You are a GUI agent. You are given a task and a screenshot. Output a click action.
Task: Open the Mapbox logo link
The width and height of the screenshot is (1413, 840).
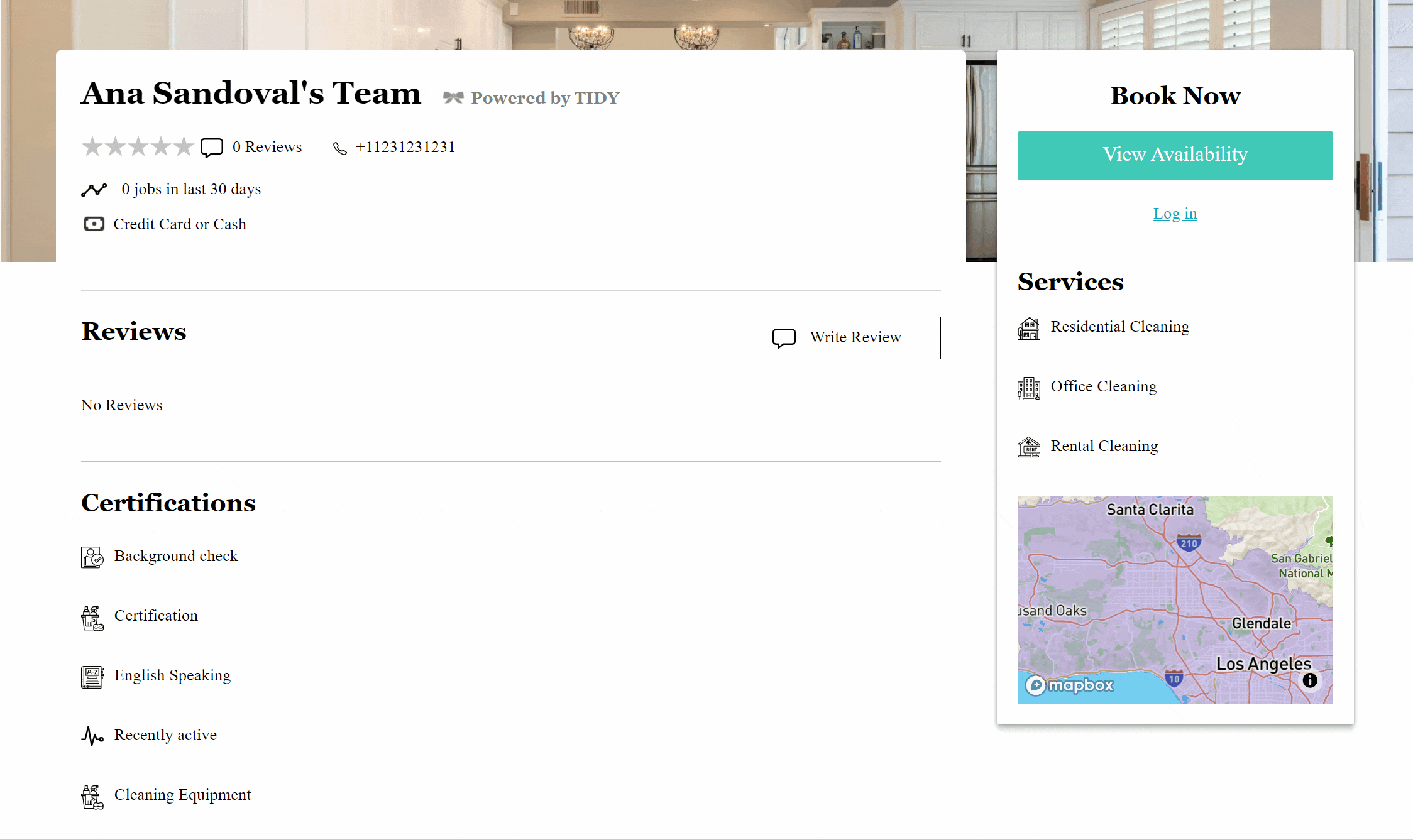tap(1069, 685)
